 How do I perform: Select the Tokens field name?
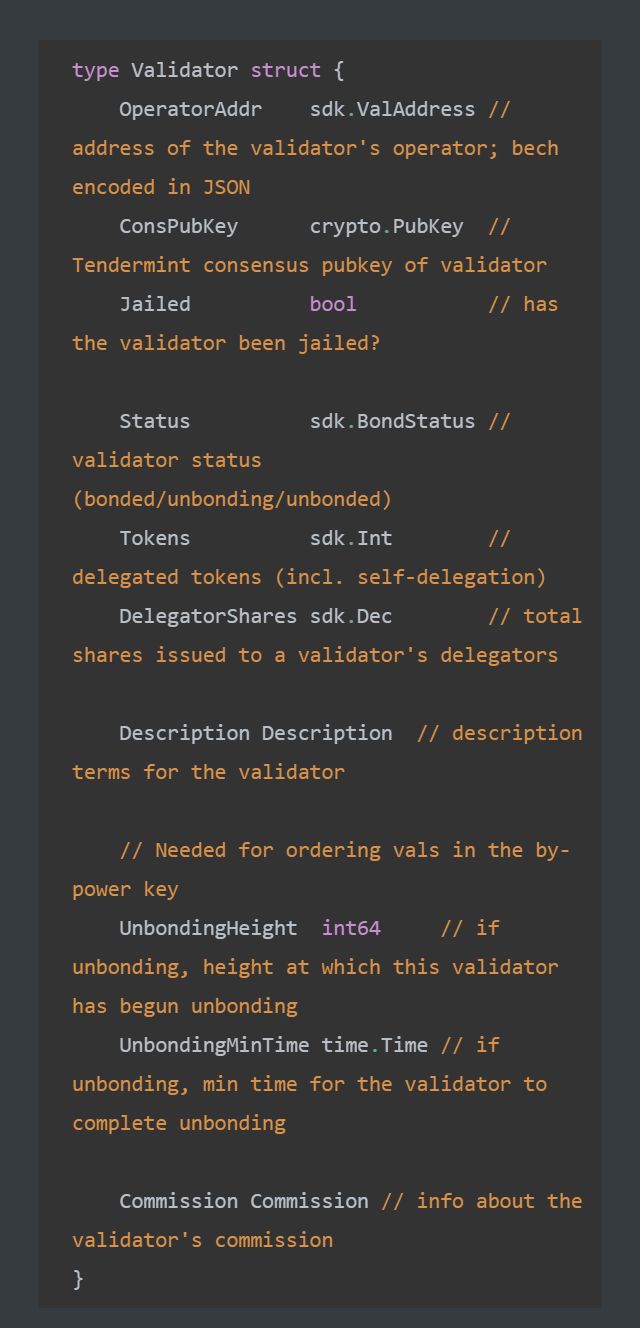click(155, 538)
